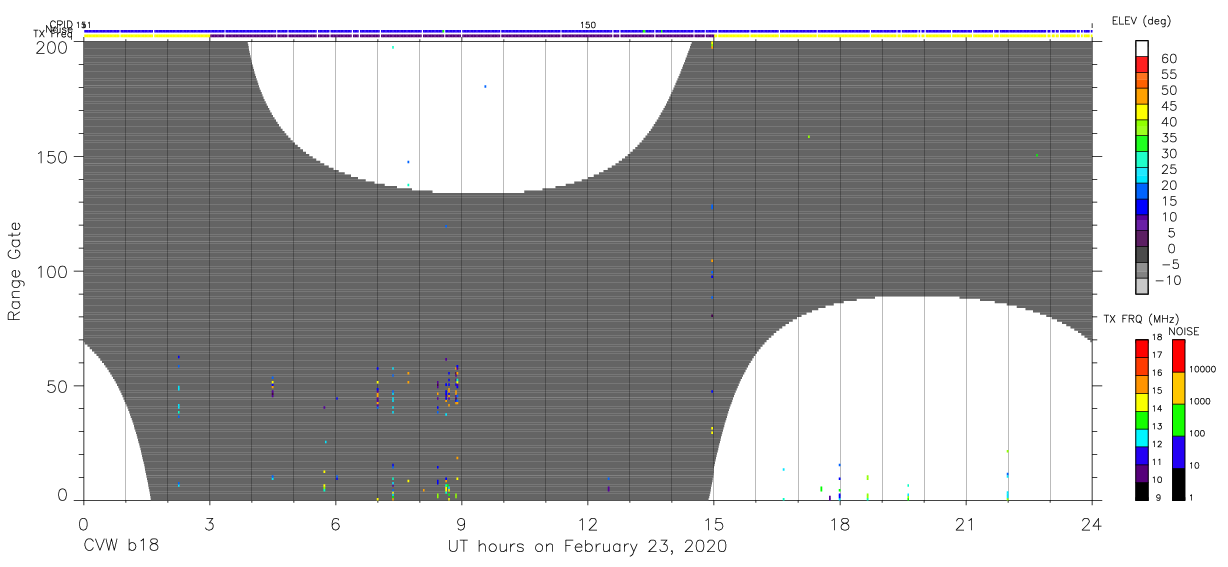Click the x-axis tick label '24'
This screenshot has width=1228, height=567.
point(1091,523)
